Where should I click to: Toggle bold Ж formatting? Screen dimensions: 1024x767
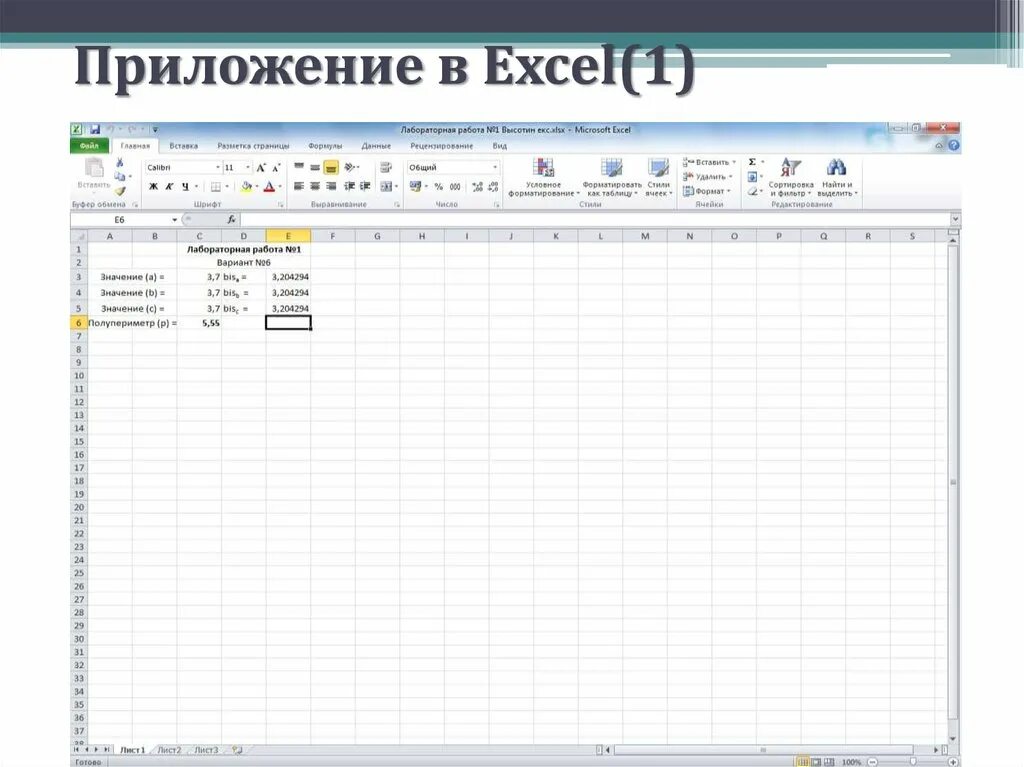(x=153, y=187)
